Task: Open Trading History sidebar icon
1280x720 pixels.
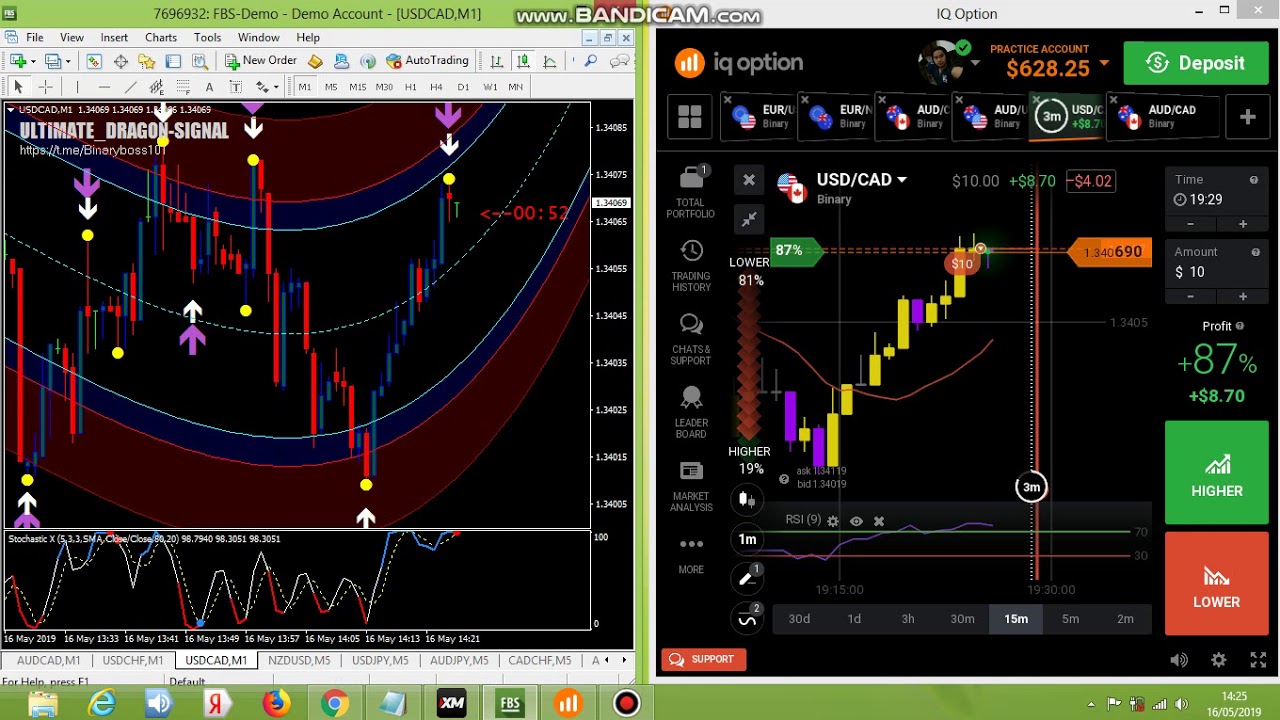Action: pos(691,266)
